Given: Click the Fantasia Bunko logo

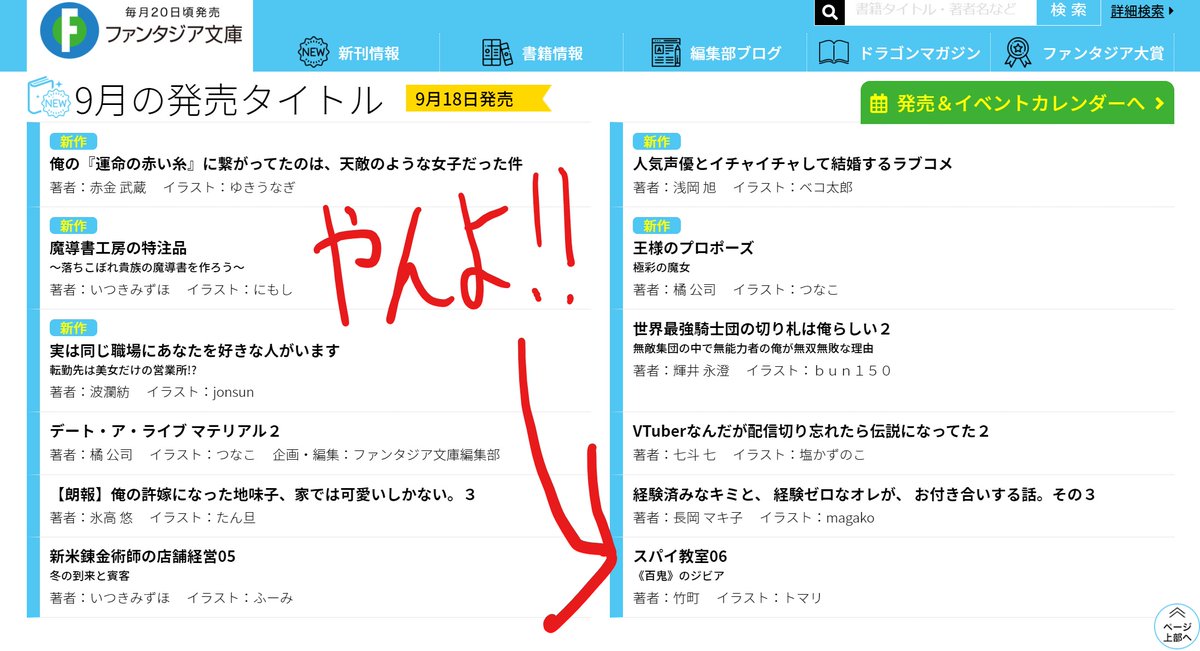Looking at the screenshot, I should [141, 34].
